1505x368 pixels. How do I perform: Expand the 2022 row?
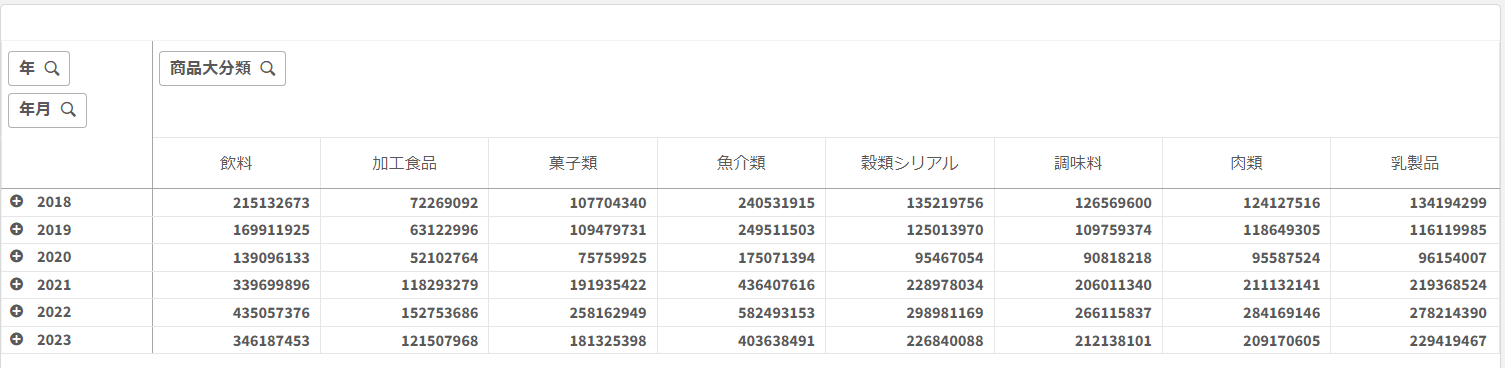point(16,312)
